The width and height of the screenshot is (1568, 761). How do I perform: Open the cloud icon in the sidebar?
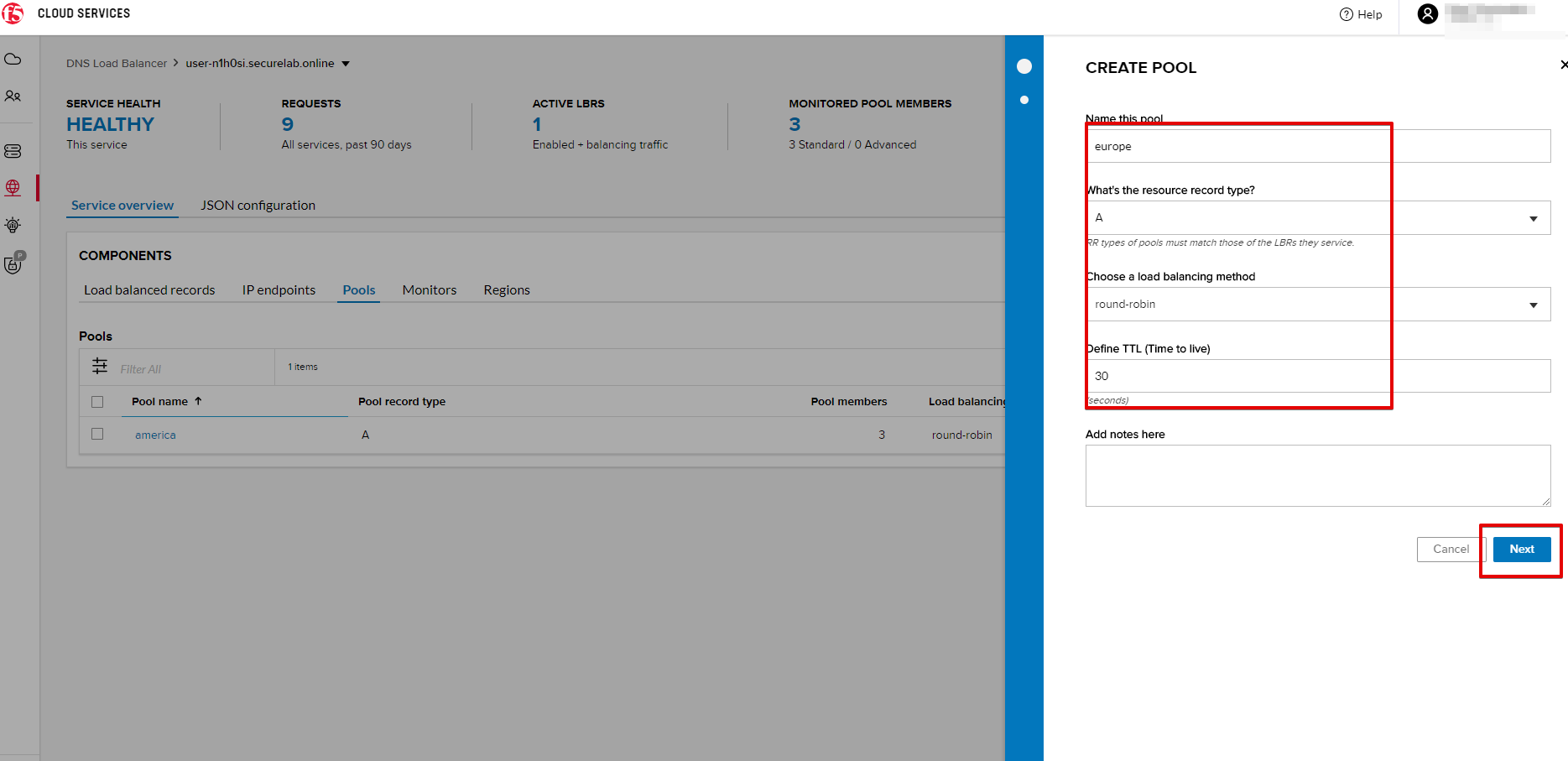13,60
